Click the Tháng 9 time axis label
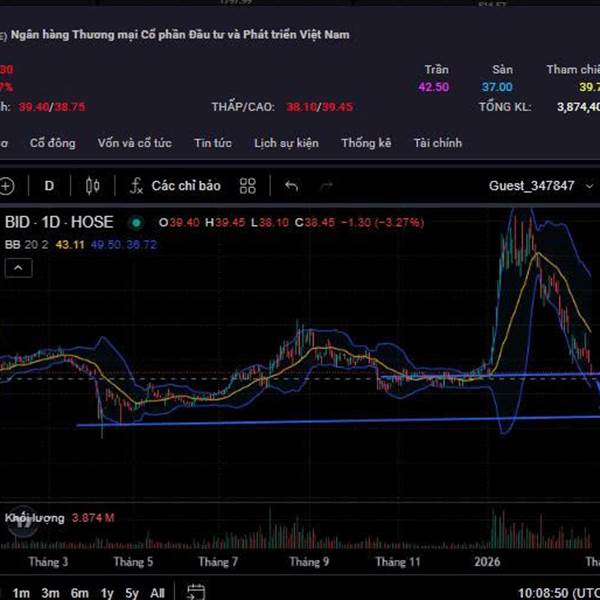This screenshot has width=600, height=600. (x=309, y=562)
